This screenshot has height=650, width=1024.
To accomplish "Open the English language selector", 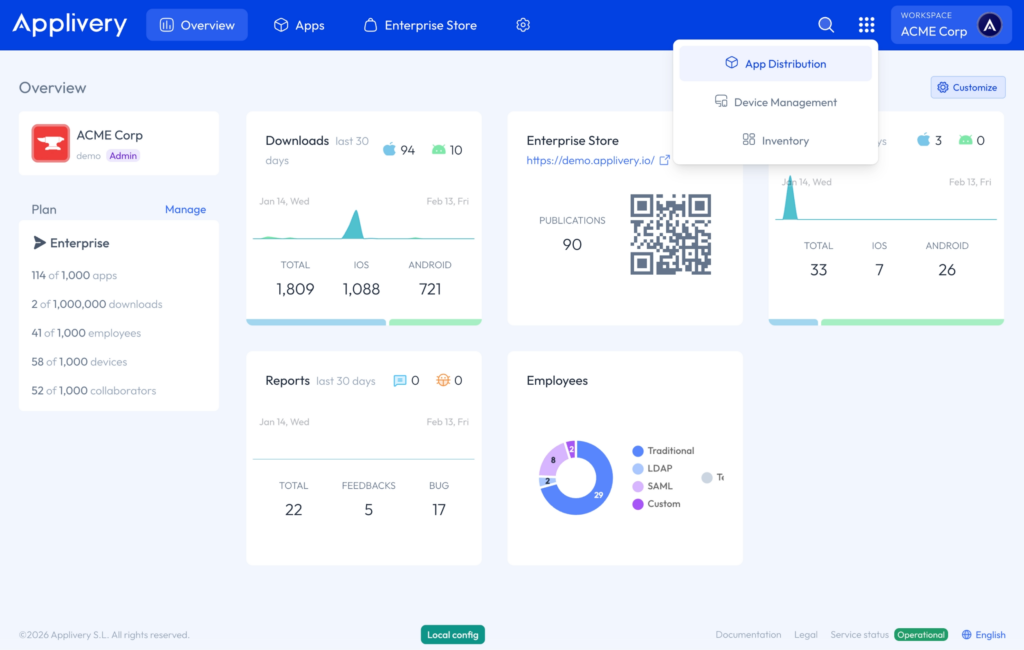I will click(983, 634).
